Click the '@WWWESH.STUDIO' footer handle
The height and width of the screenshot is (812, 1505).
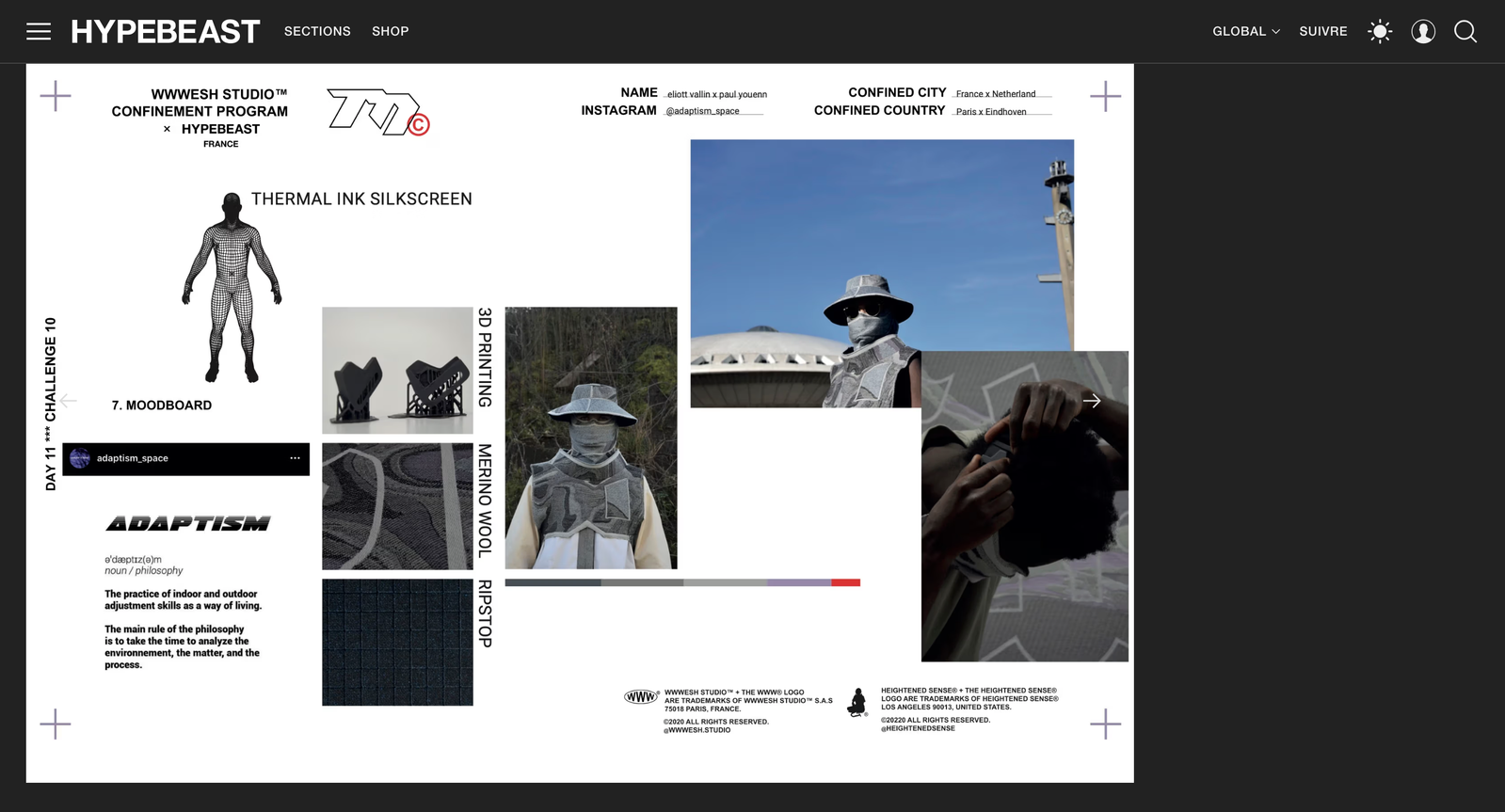[697, 730]
